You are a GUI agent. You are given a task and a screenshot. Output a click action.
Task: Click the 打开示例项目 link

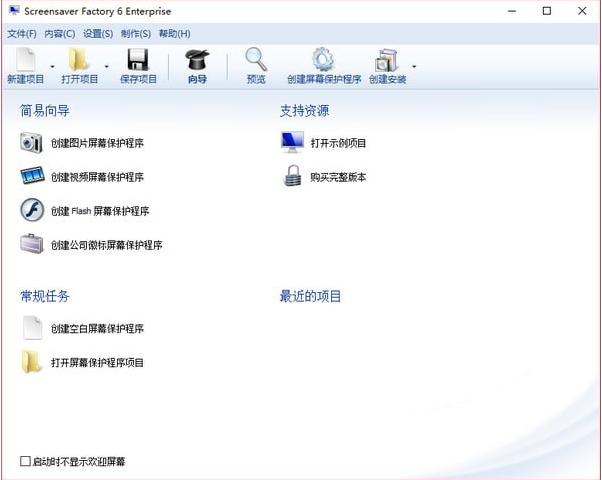[x=338, y=143]
